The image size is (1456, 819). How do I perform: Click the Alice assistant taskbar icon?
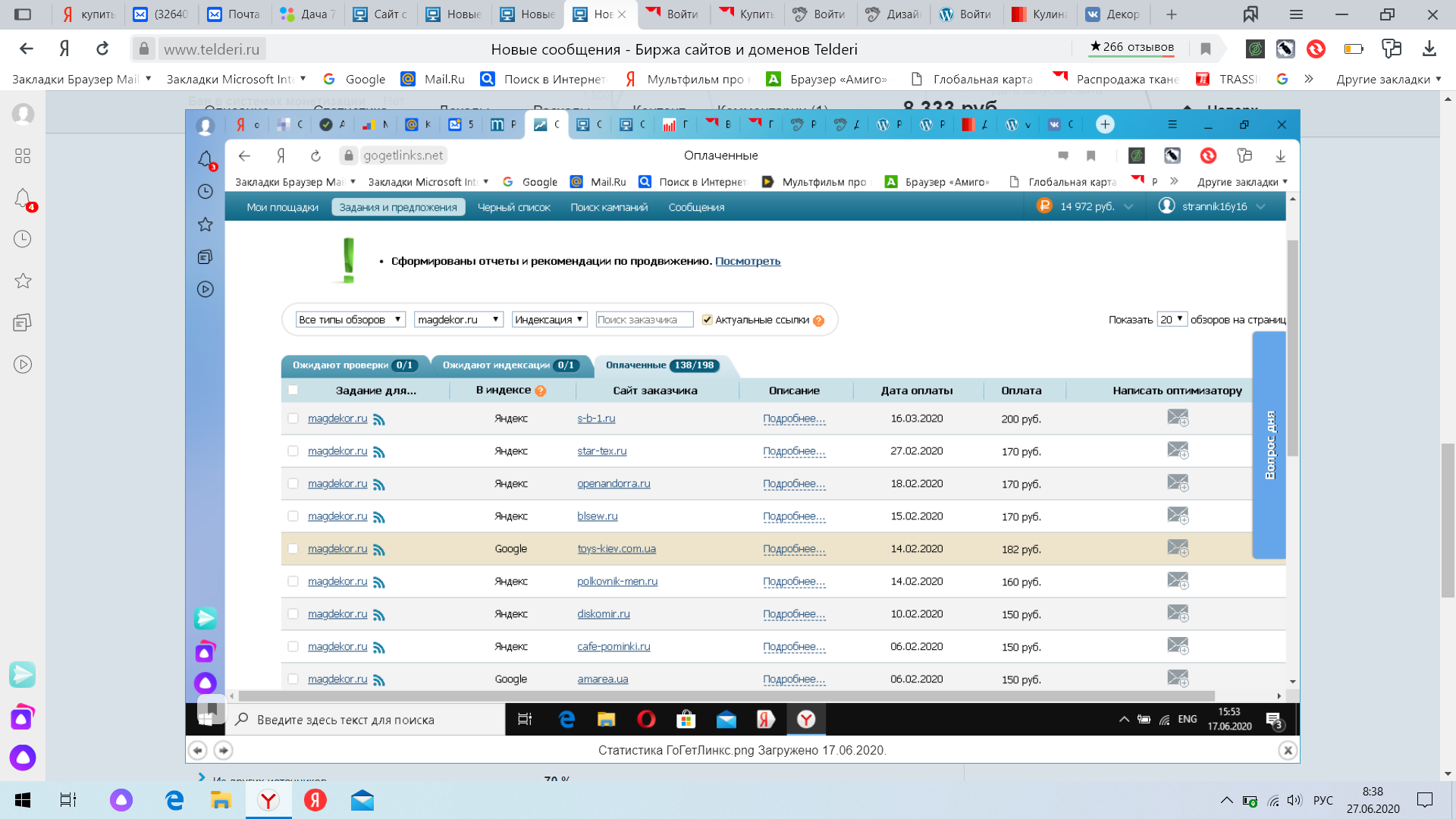121,800
